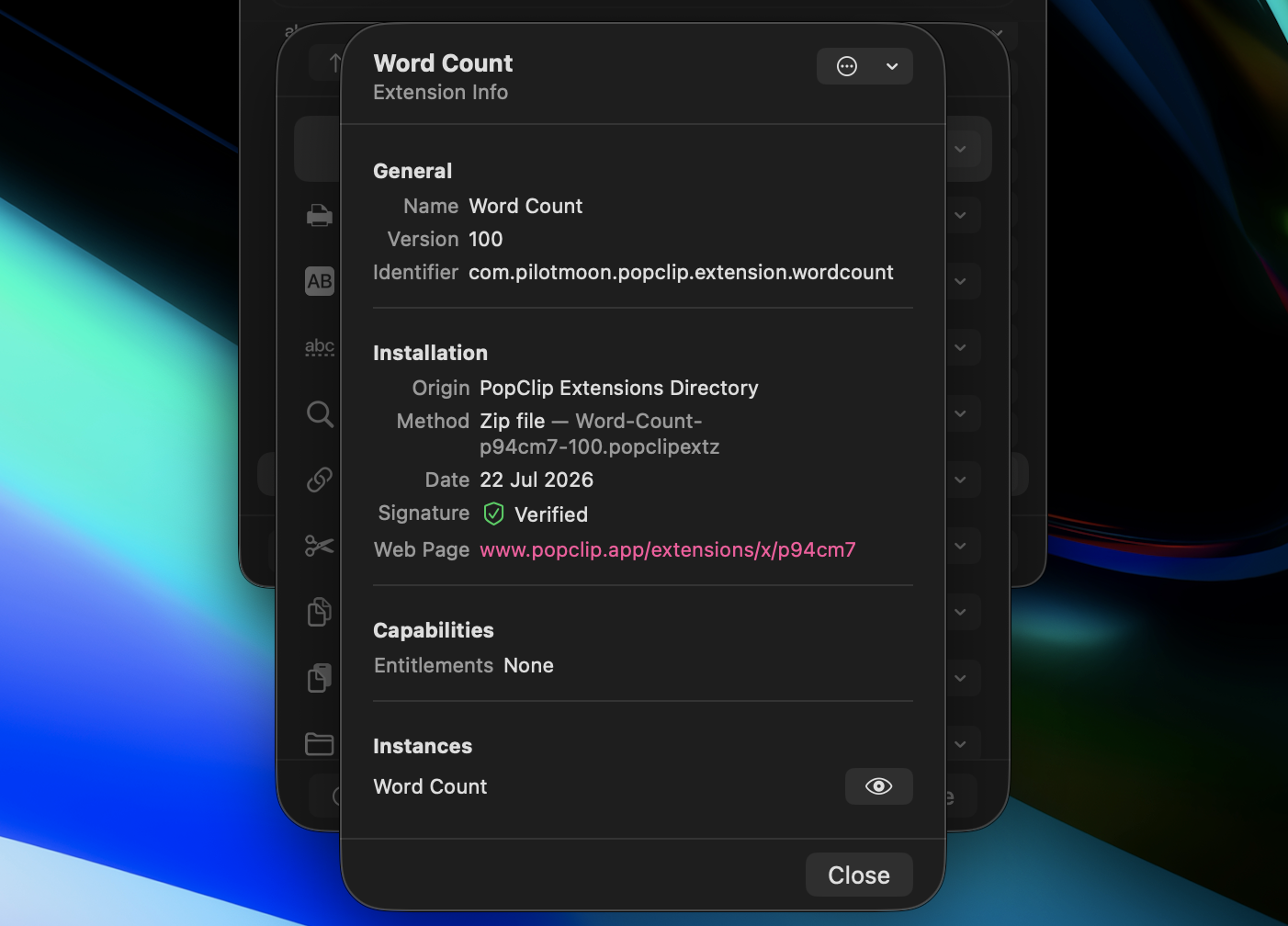The width and height of the screenshot is (1288, 926).
Task: Select the scissors cut extension icon
Action: (x=319, y=546)
